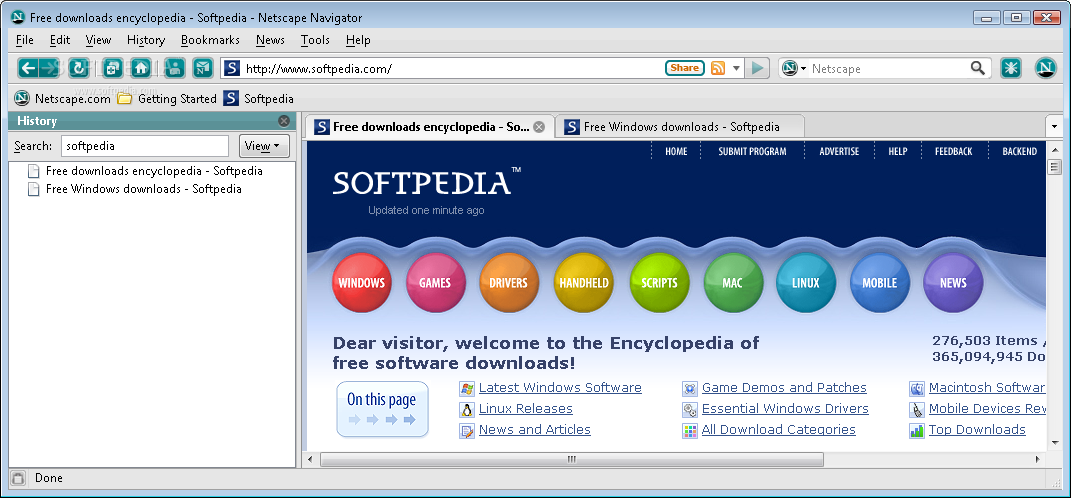Click the Game Demos and Patches icon

[690, 389]
